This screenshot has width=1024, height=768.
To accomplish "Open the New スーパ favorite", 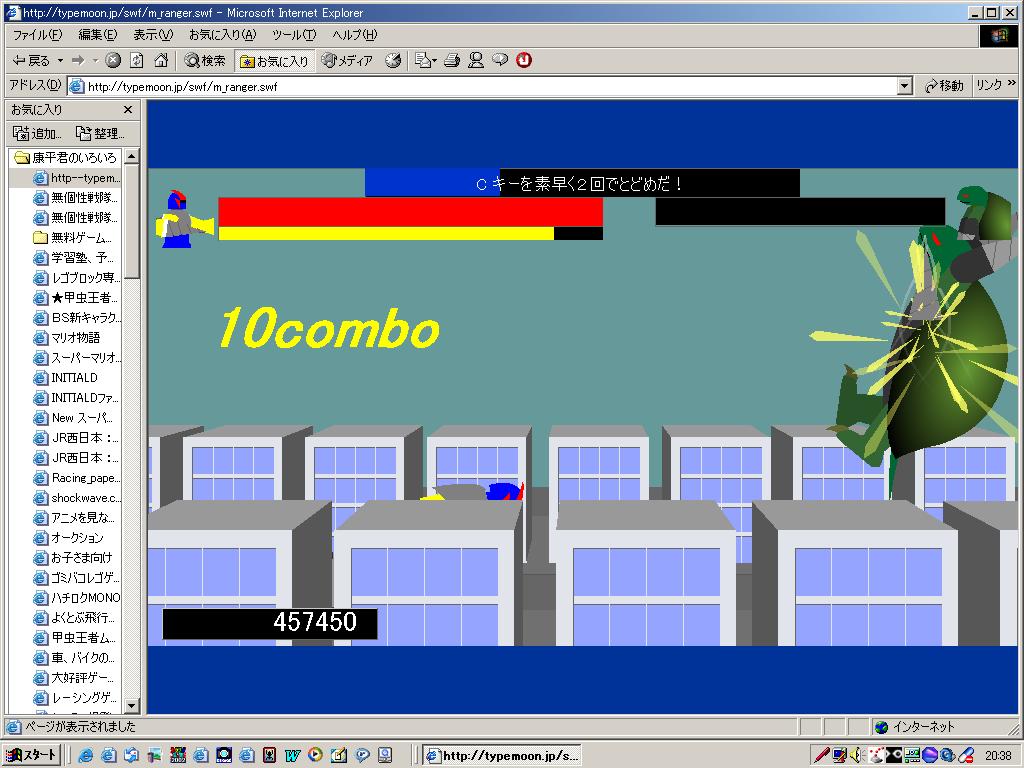I will (73, 418).
